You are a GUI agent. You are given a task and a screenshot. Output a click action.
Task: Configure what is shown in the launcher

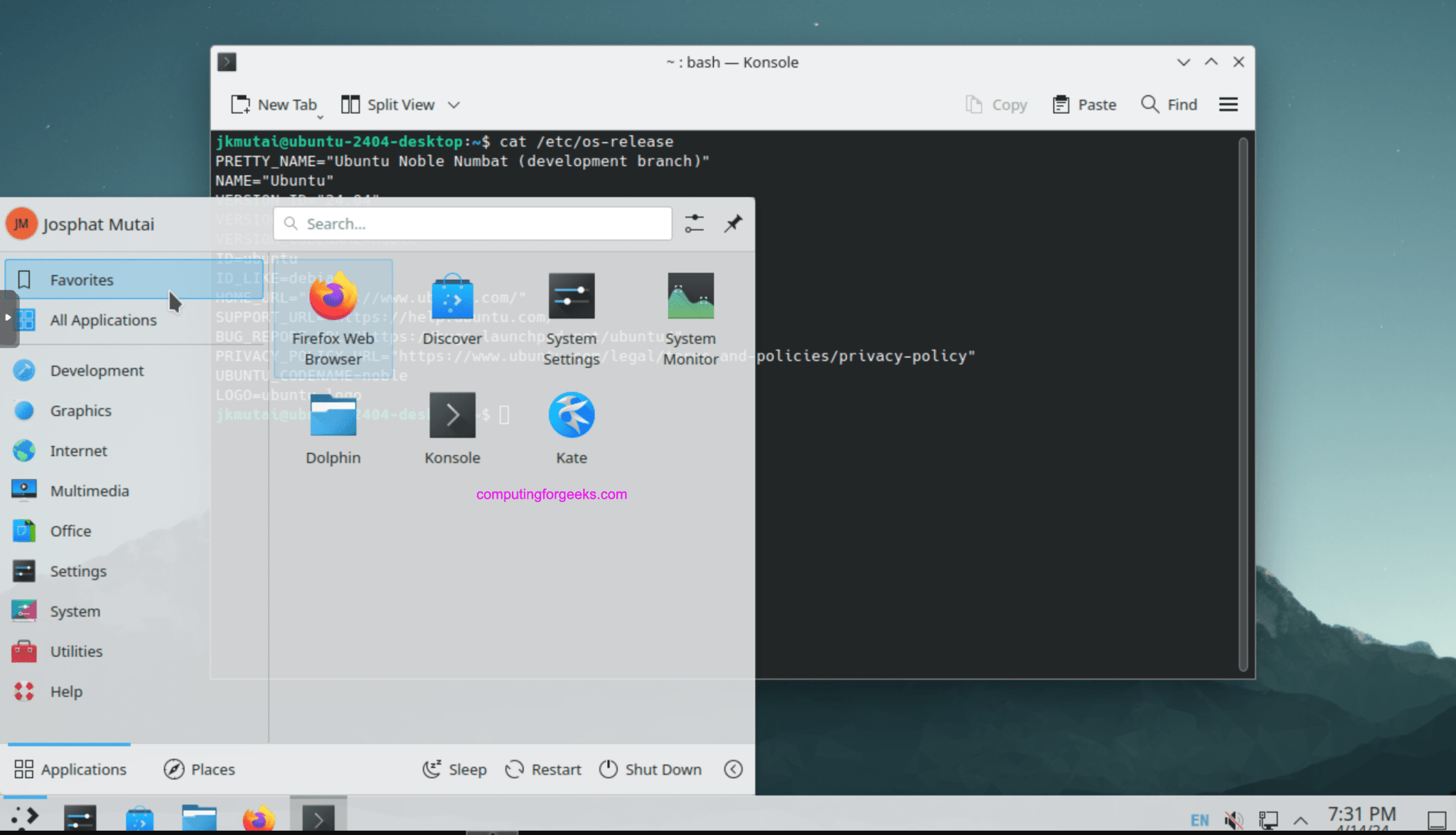(x=695, y=223)
